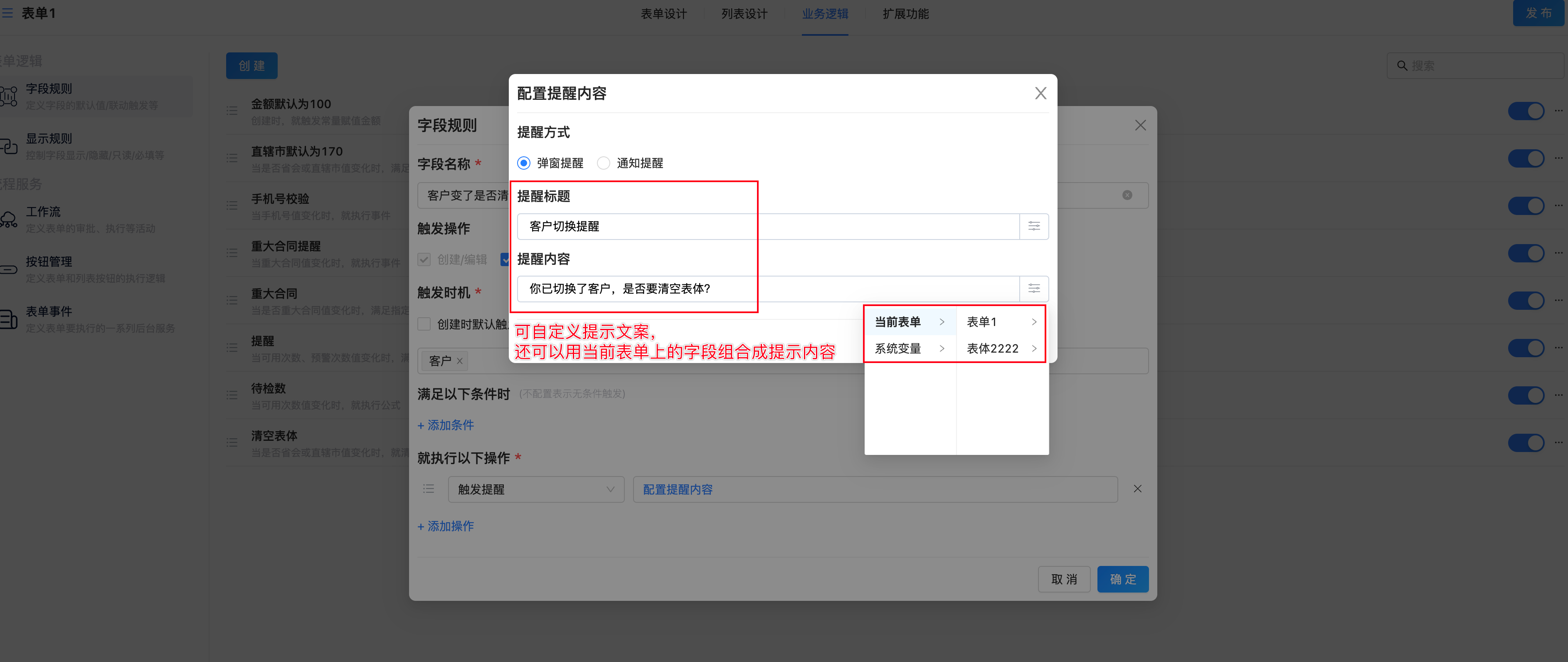This screenshot has width=1568, height=662.
Task: Click the 工作流 sidebar icon
Action: (8, 219)
